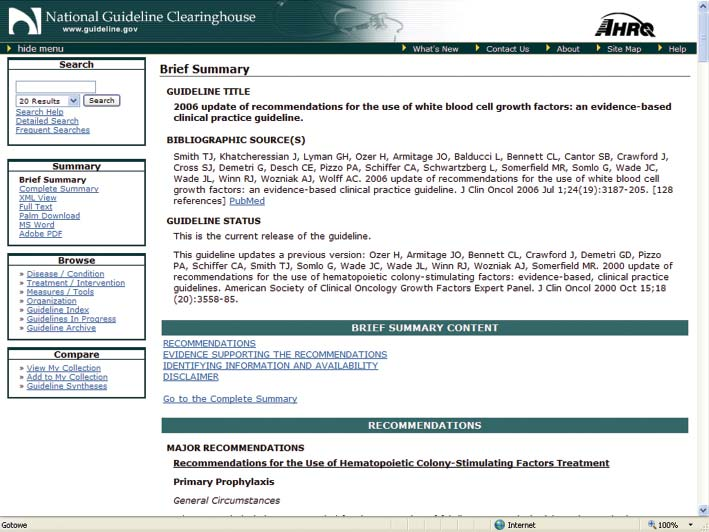Open View My Collection link
This screenshot has height=532, width=709.
click(x=63, y=368)
